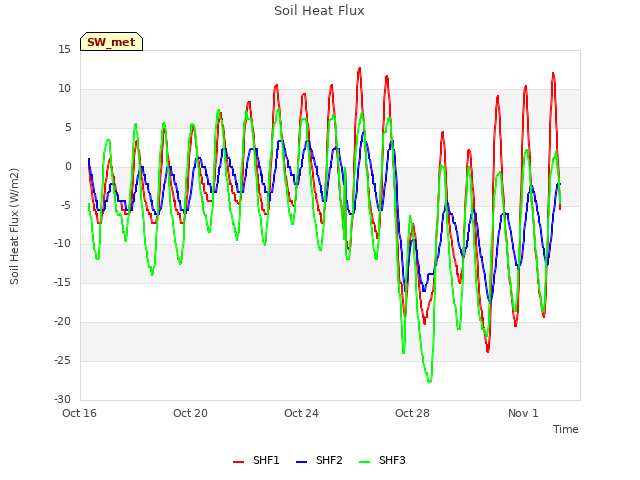Click the blue SHF2 legend color marker
Image resolution: width=640 pixels, height=480 pixels.
point(301,462)
